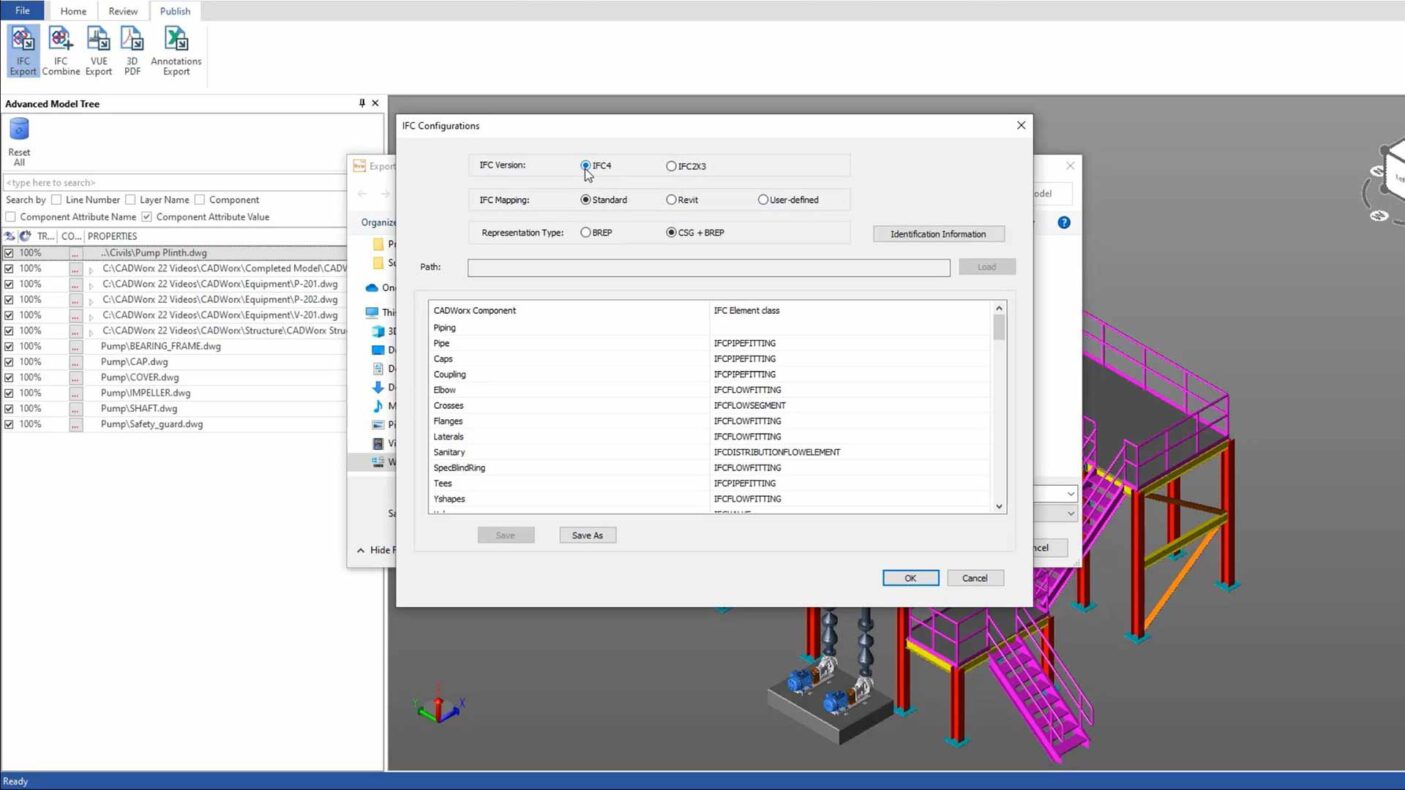Uncheck the Pump\CAP.dwg row checkbox

point(9,362)
